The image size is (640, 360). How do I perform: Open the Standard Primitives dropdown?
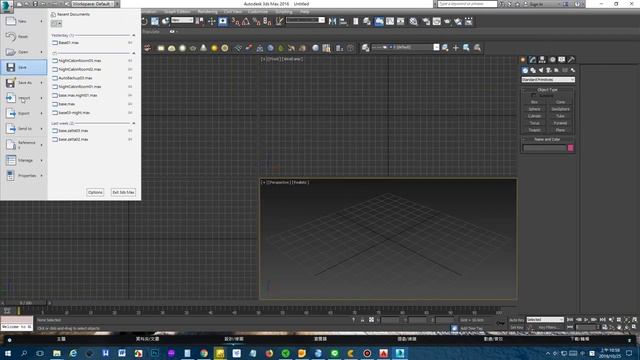(548, 80)
